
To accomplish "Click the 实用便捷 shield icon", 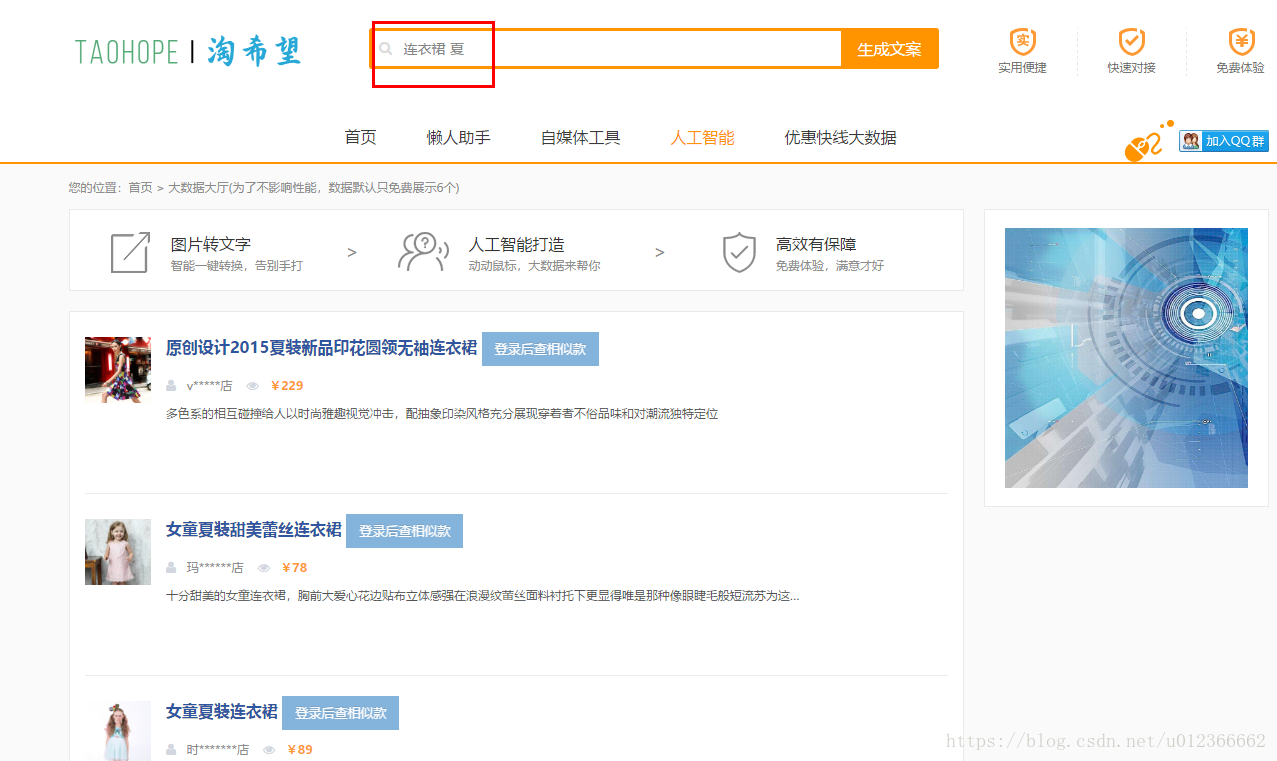I will coord(1022,41).
